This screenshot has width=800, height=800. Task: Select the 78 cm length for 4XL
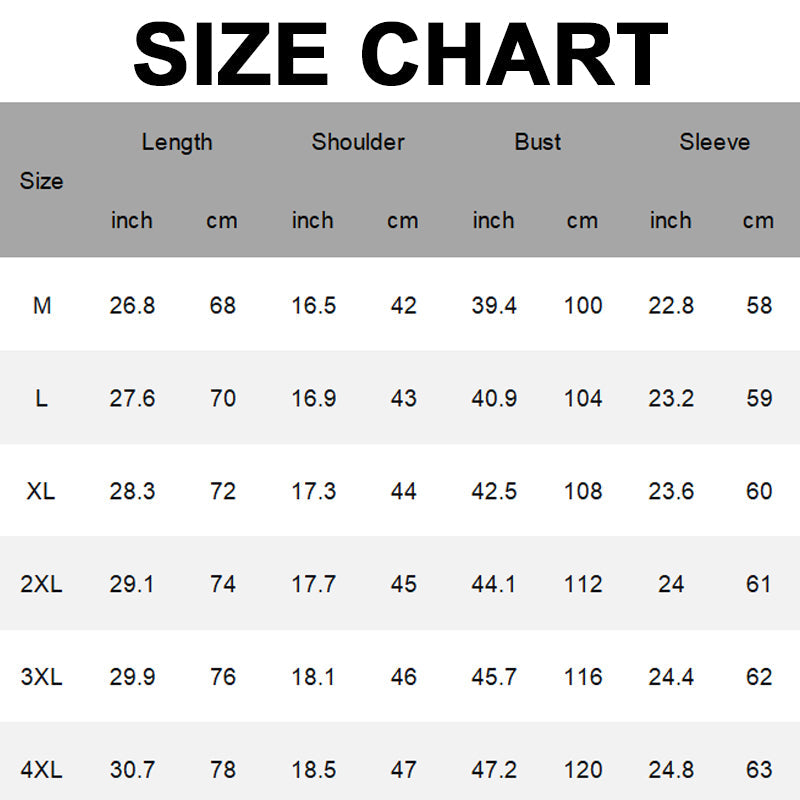pyautogui.click(x=222, y=770)
